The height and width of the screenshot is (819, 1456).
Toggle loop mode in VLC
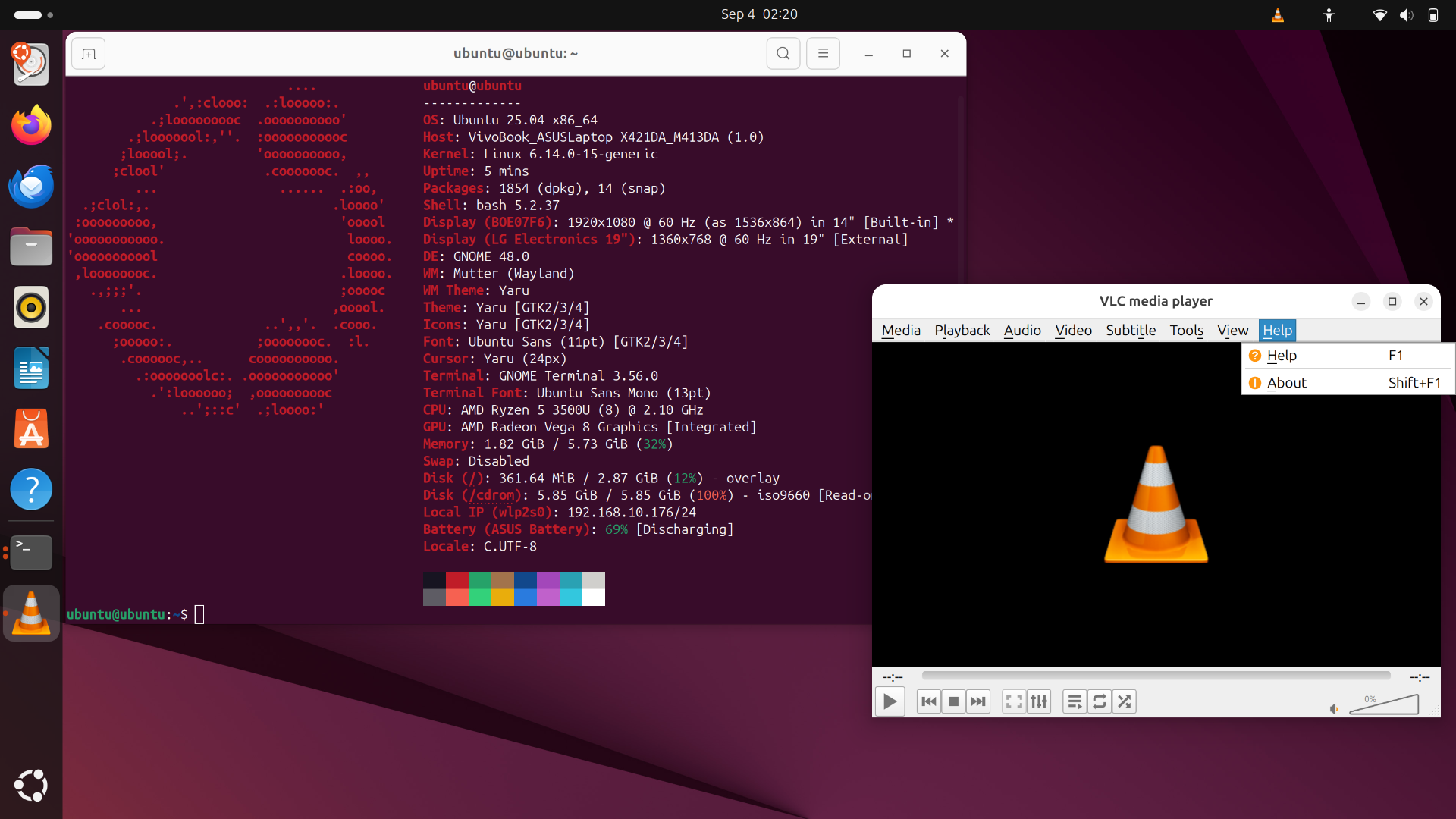(x=1100, y=701)
